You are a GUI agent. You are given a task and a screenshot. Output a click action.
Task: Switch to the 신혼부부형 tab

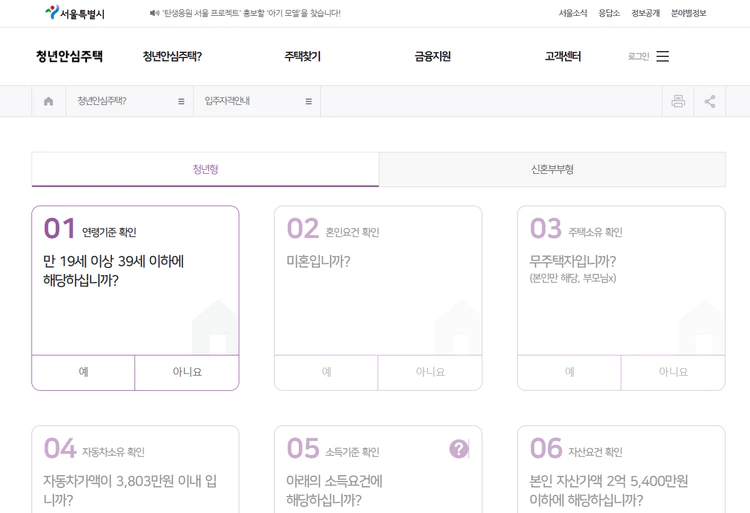tap(552, 169)
